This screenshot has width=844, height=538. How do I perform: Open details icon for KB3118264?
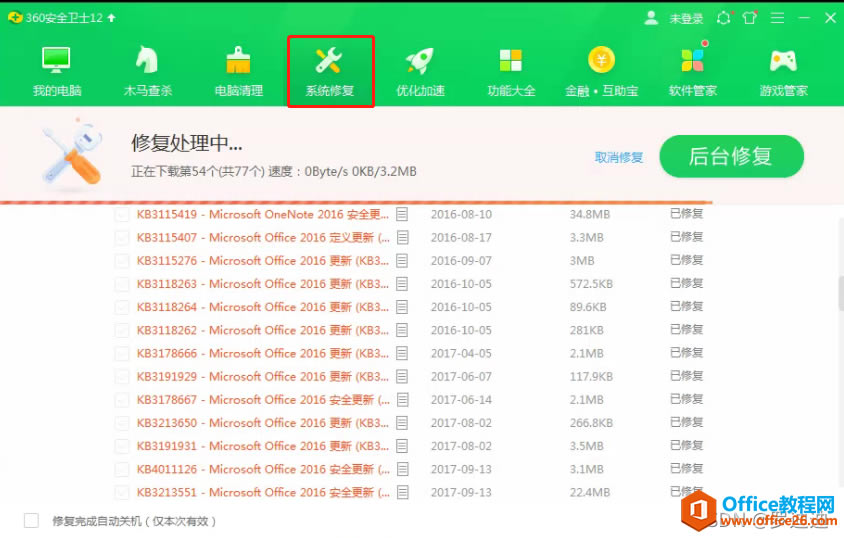pyautogui.click(x=402, y=307)
